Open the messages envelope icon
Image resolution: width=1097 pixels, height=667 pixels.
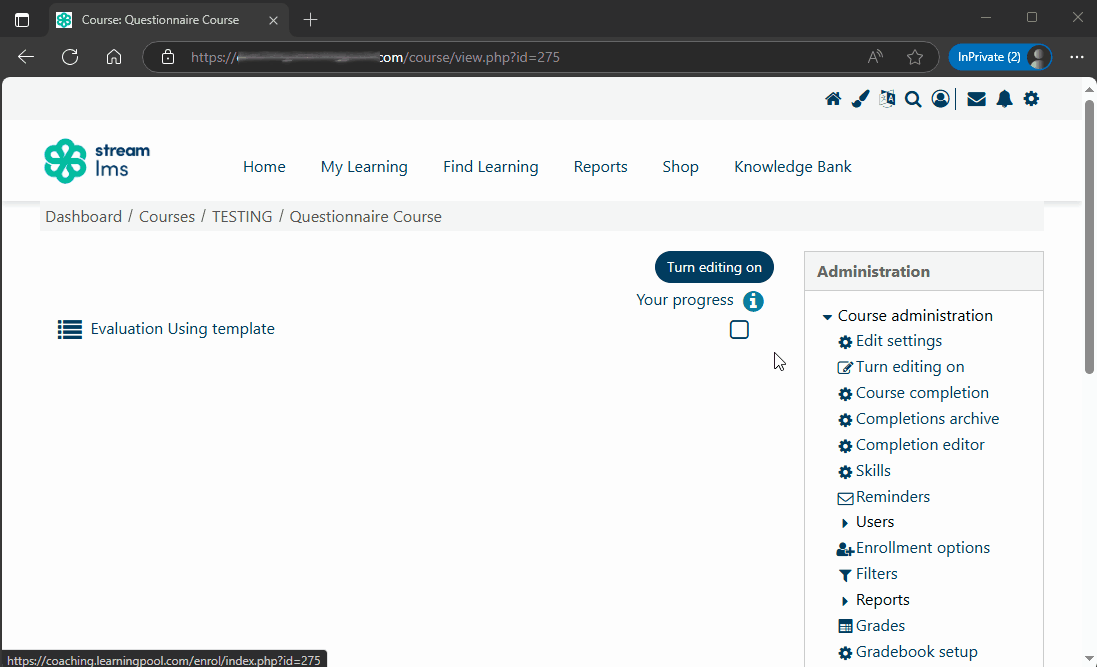976,99
